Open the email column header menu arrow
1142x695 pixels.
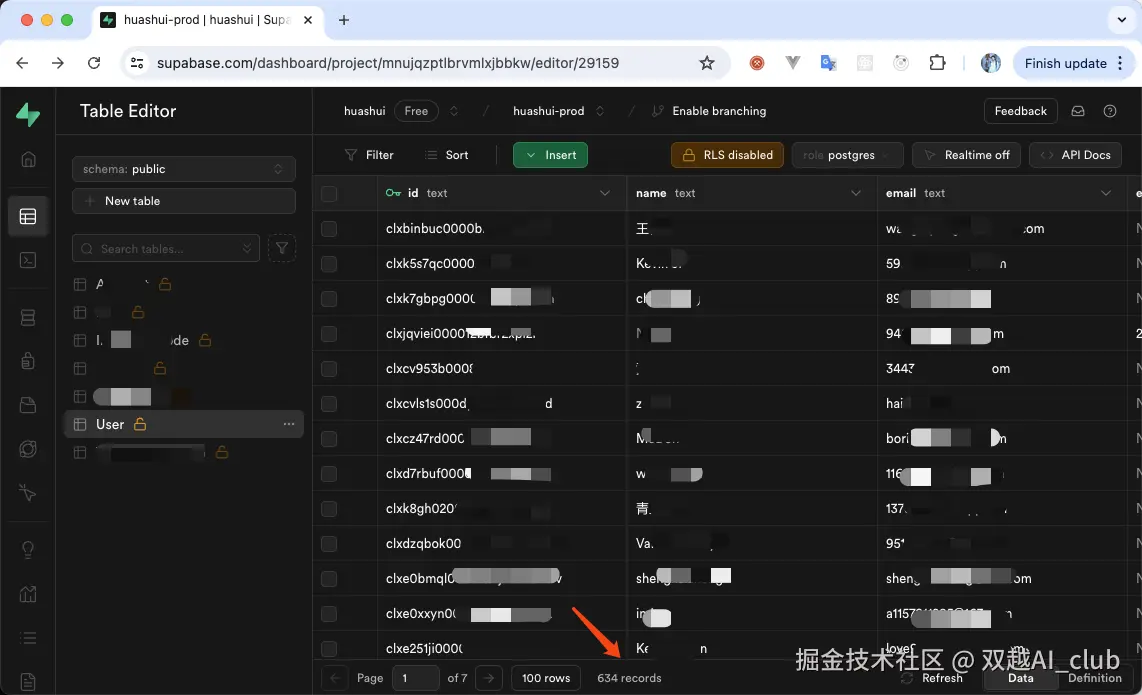[1106, 193]
